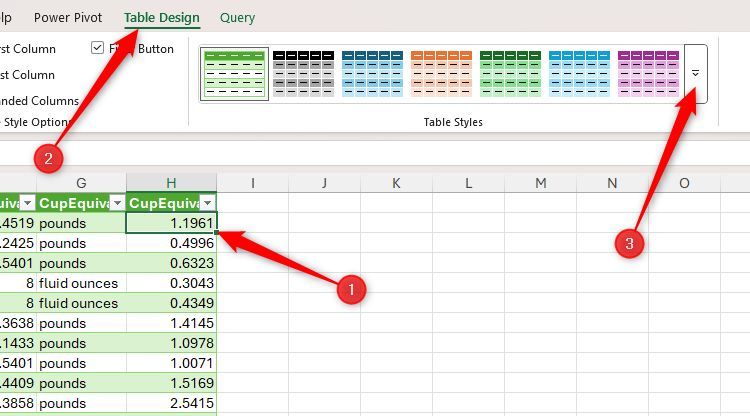Open the Power Pivot tab

(x=68, y=18)
